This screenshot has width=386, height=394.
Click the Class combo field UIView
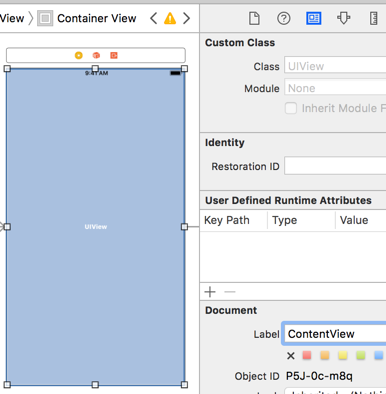pos(335,66)
